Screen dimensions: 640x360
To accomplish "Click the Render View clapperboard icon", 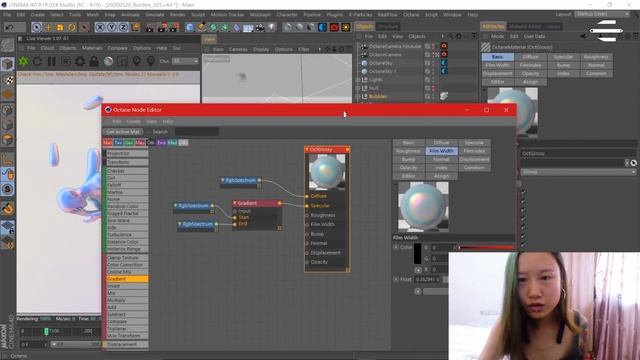I will click(150, 27).
